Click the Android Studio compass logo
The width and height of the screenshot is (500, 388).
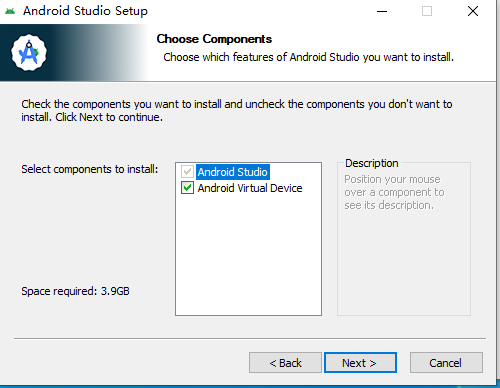pyautogui.click(x=29, y=53)
